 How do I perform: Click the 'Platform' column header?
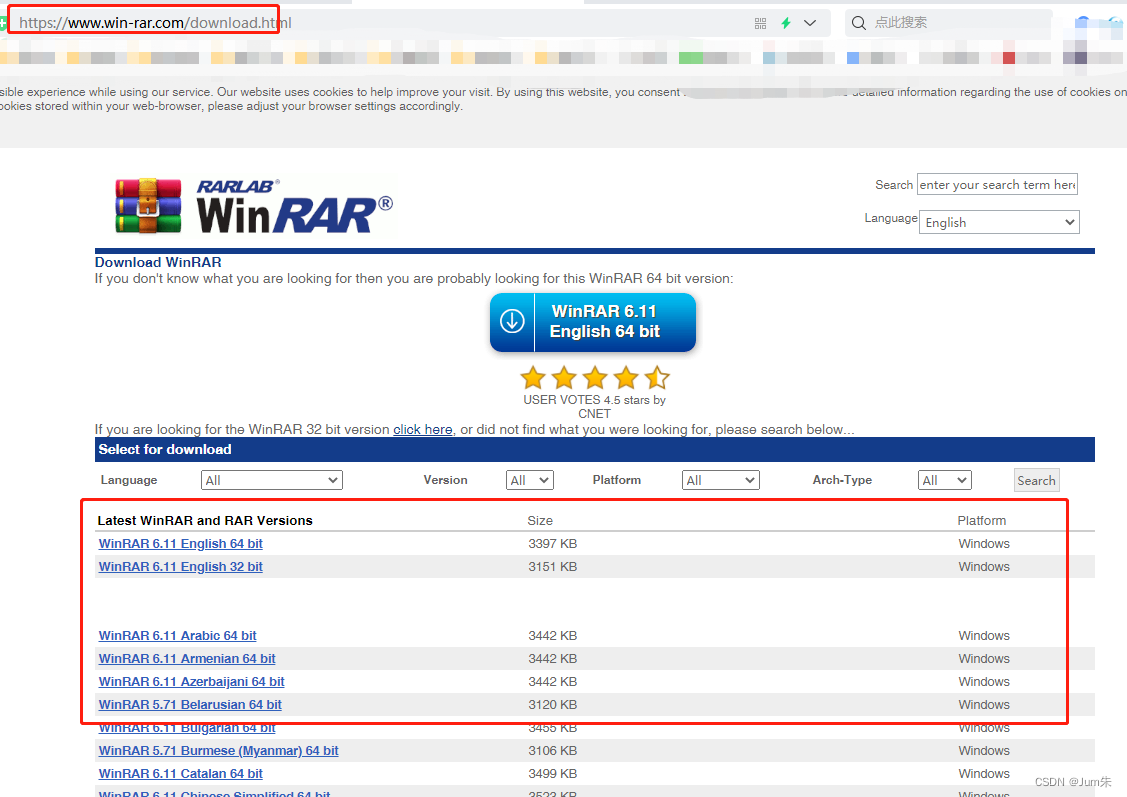[x=982, y=520]
